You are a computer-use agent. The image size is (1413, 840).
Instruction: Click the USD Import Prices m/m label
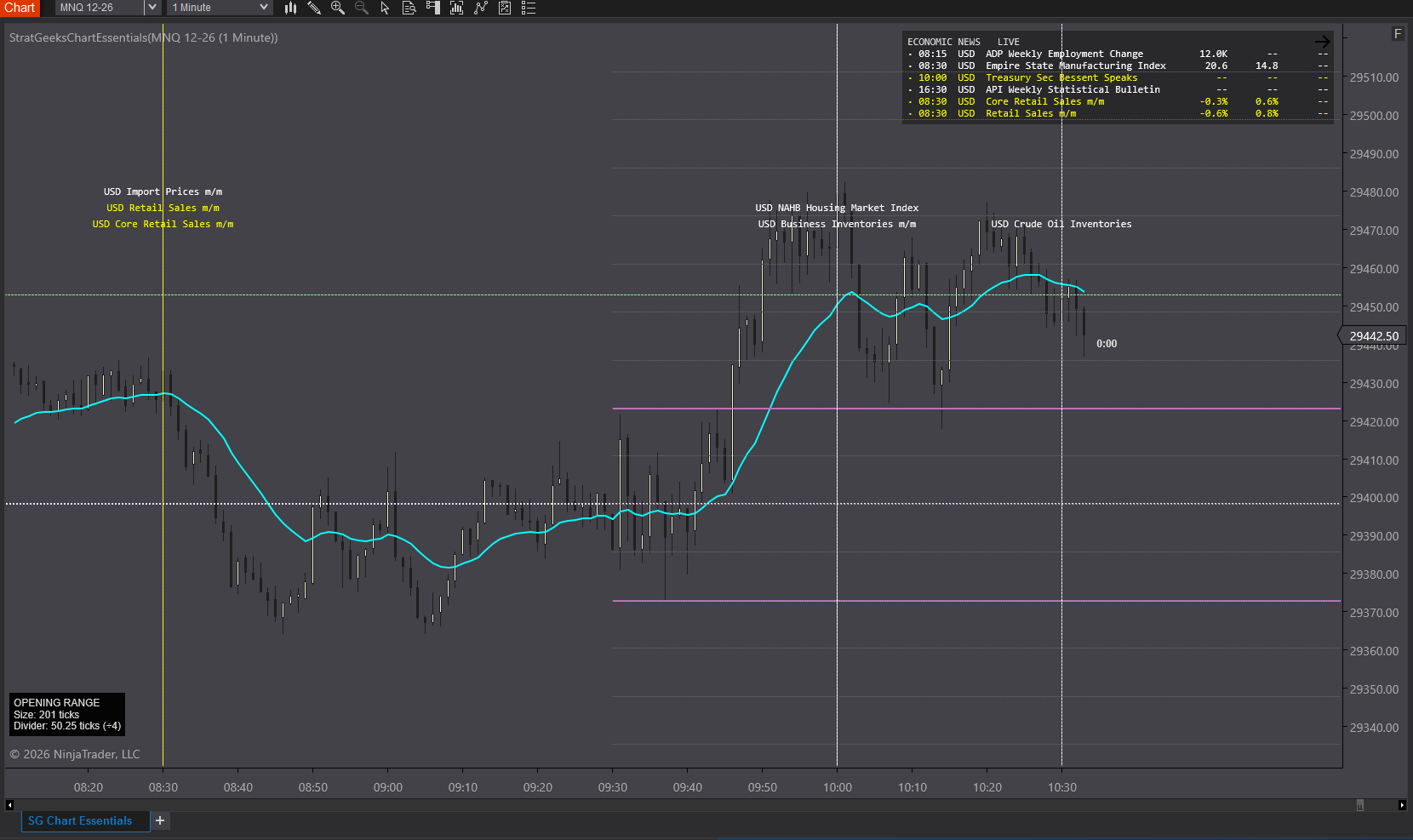point(163,191)
